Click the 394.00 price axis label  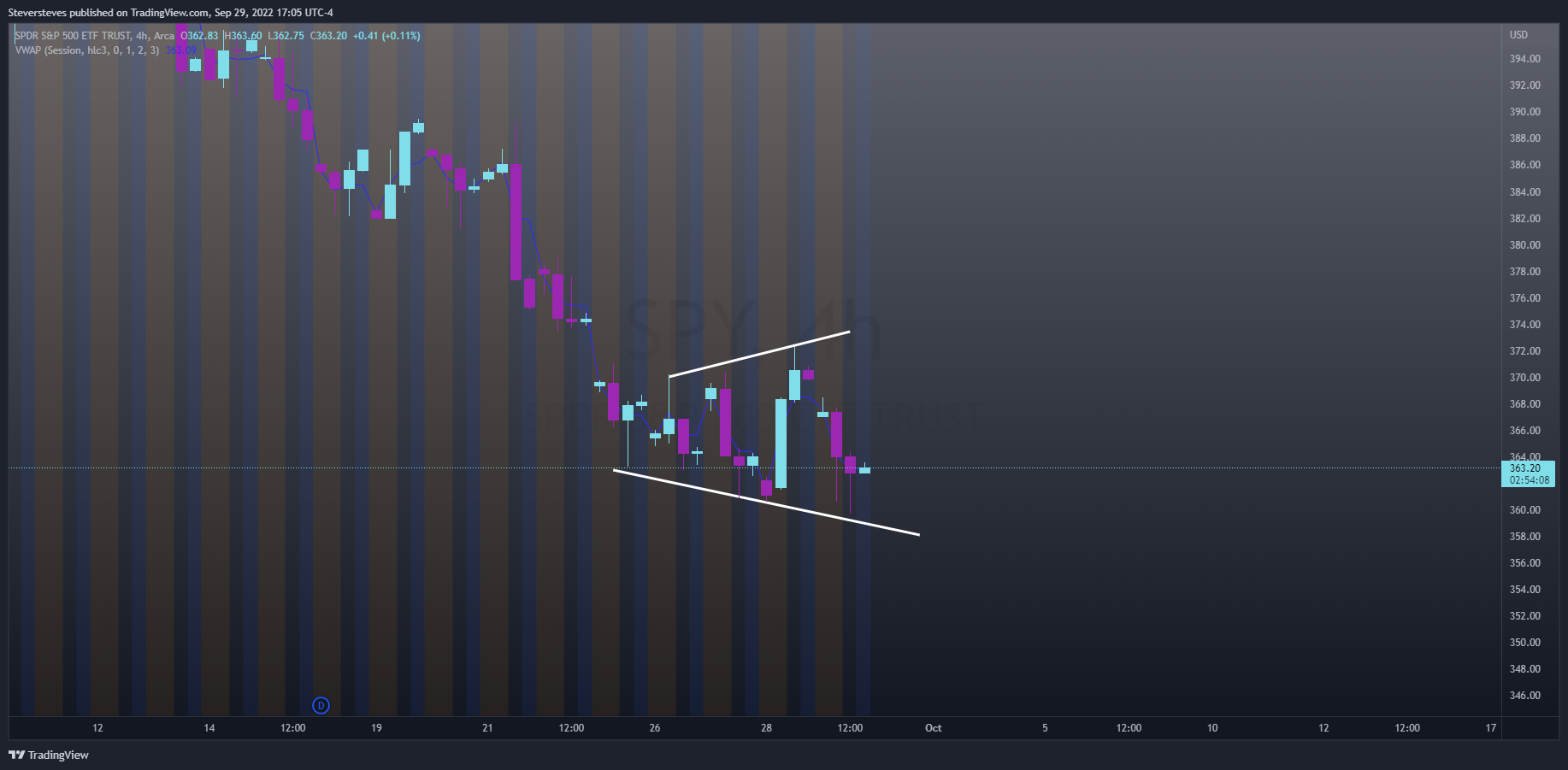pos(1524,59)
